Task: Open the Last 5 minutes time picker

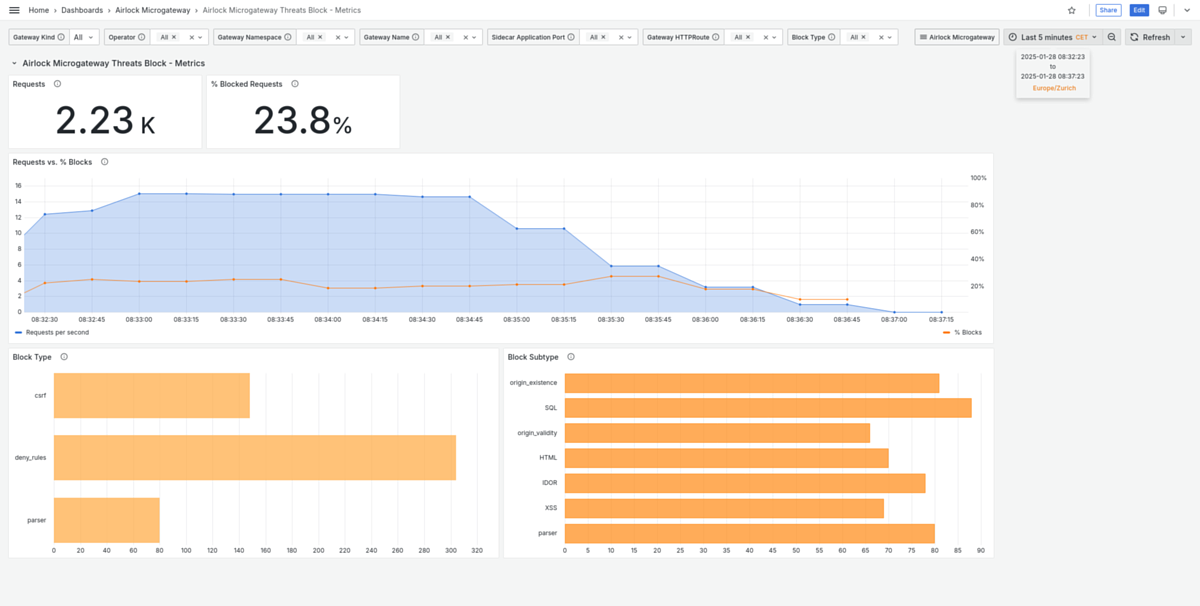Action: [1052, 37]
